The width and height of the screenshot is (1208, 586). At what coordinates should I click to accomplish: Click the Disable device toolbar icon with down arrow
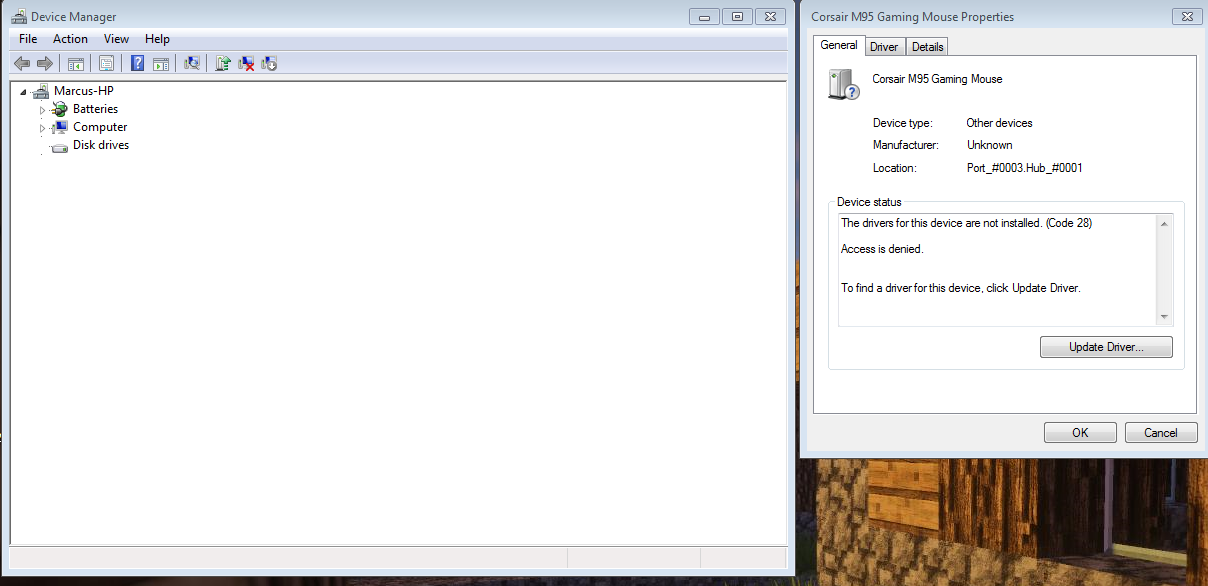(269, 63)
